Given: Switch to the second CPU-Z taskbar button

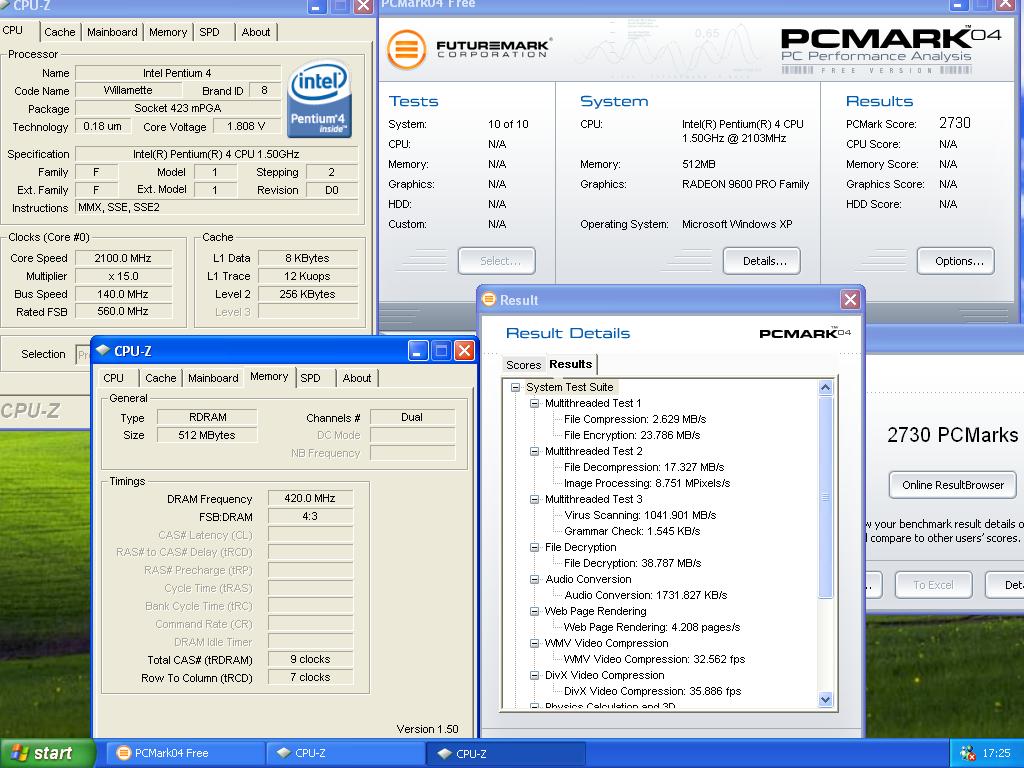Looking at the screenshot, I should (x=506, y=753).
